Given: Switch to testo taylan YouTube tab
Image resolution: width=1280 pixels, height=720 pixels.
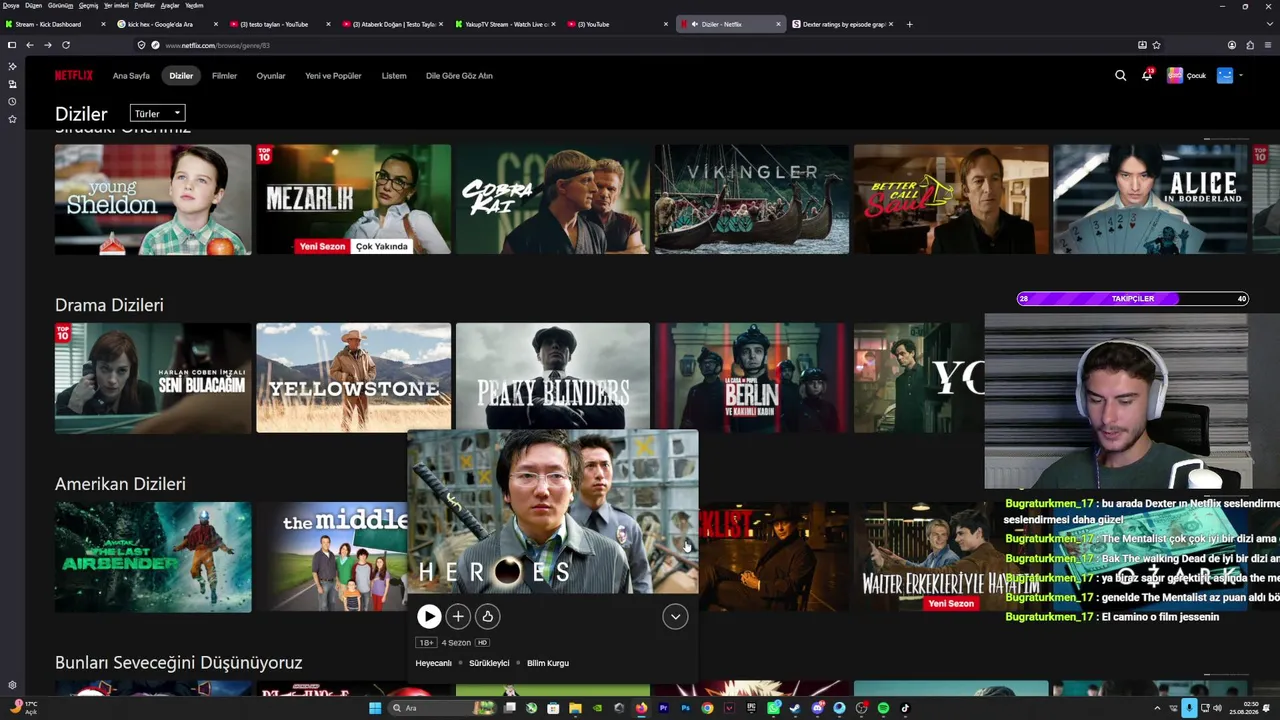Looking at the screenshot, I should tap(279, 24).
